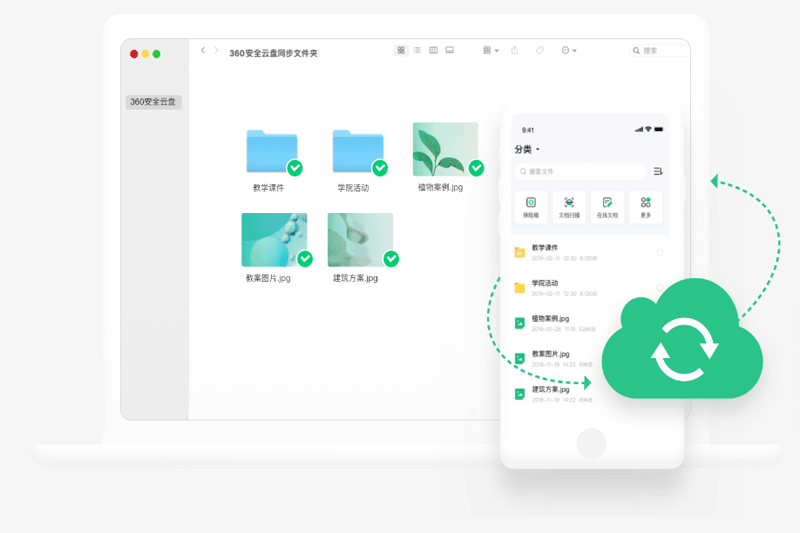Switch to list view in toolbar
Screen dimensions: 800x533
click(417, 50)
